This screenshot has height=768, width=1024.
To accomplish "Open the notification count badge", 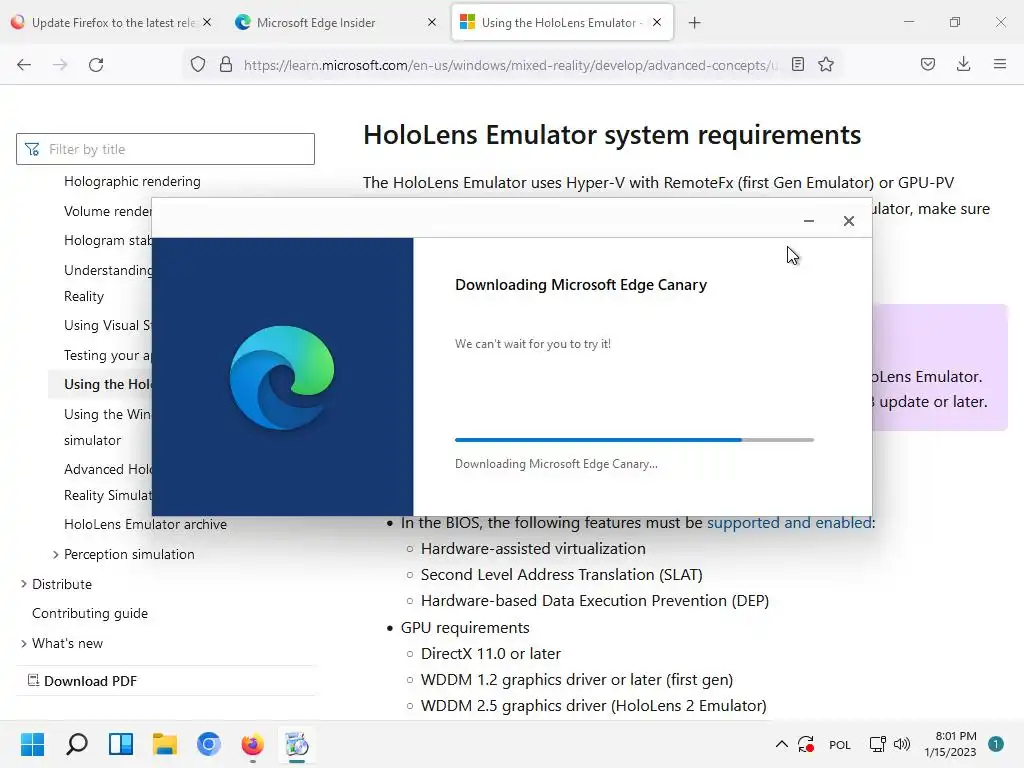I will coord(995,744).
